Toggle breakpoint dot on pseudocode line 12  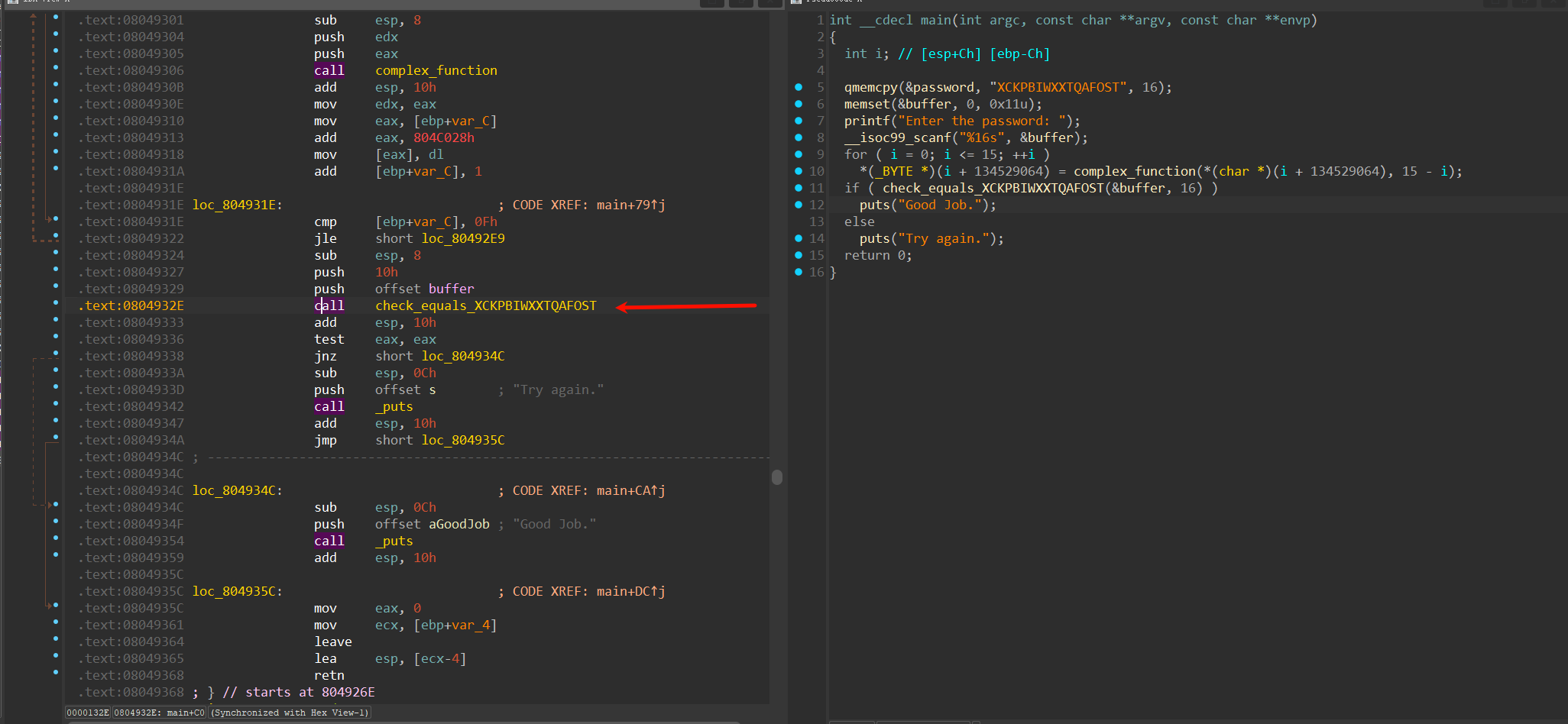click(x=799, y=205)
